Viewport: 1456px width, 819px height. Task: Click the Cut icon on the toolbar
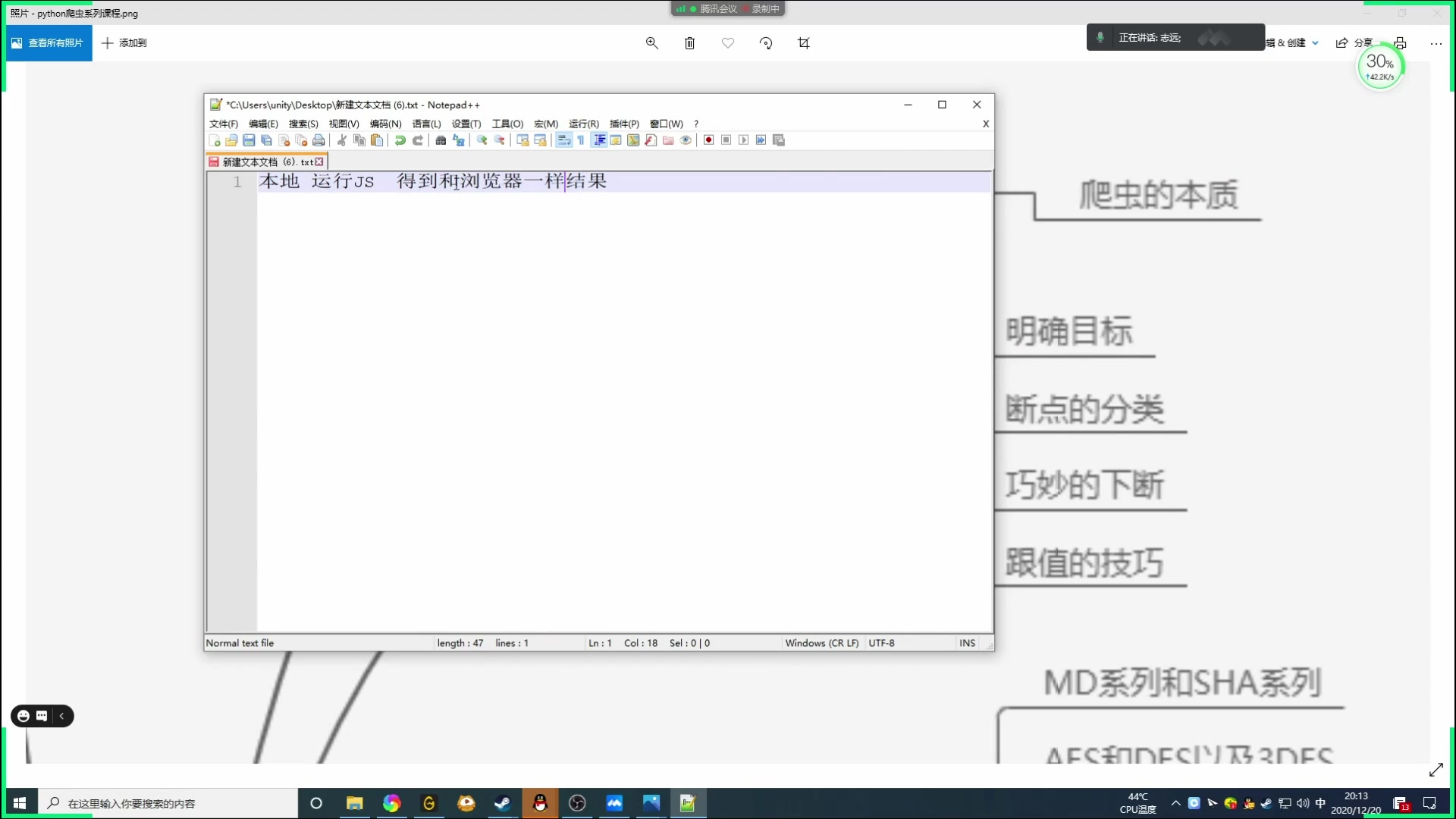(341, 140)
